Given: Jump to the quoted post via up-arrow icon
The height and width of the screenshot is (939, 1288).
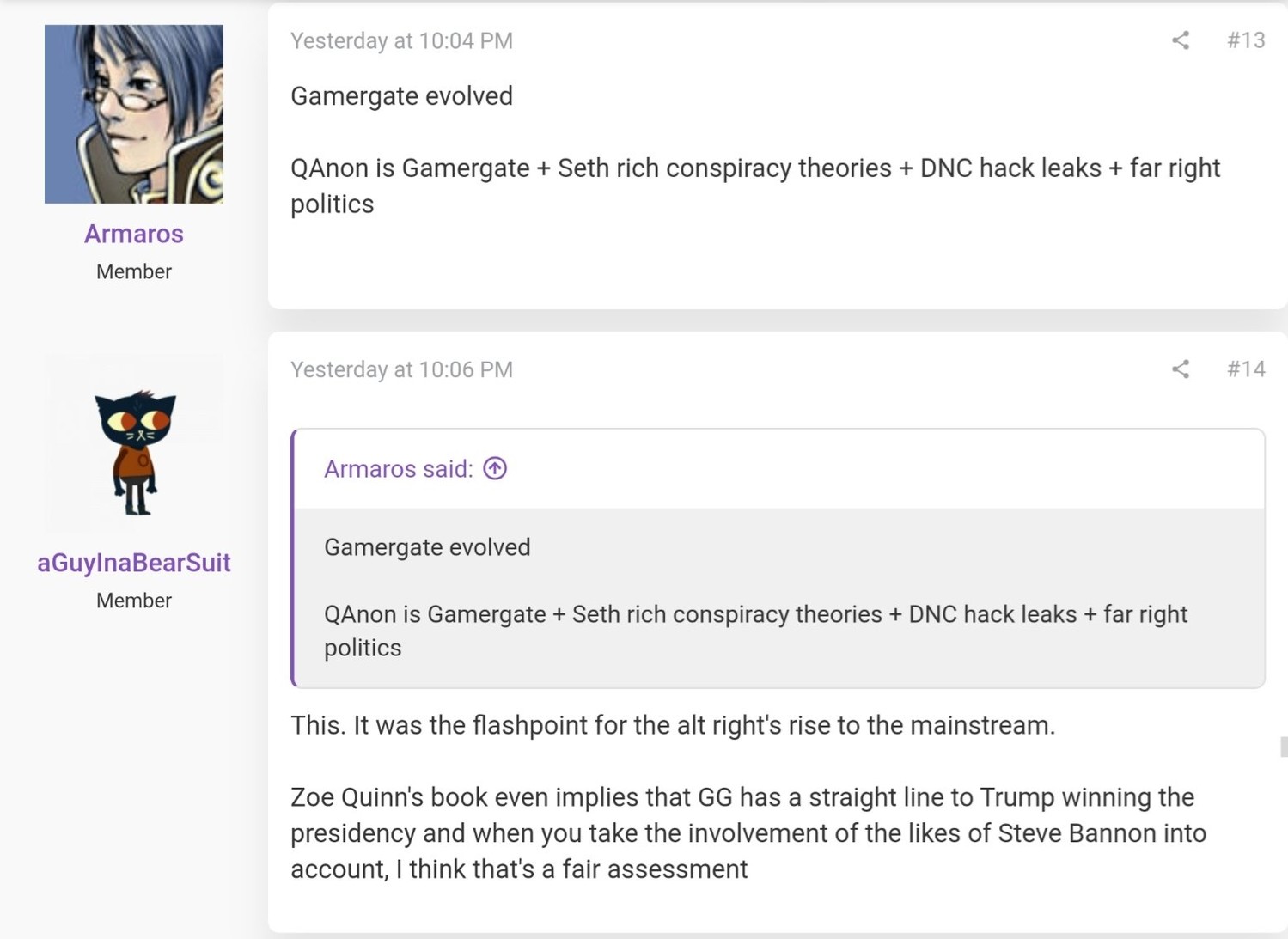Looking at the screenshot, I should point(495,468).
